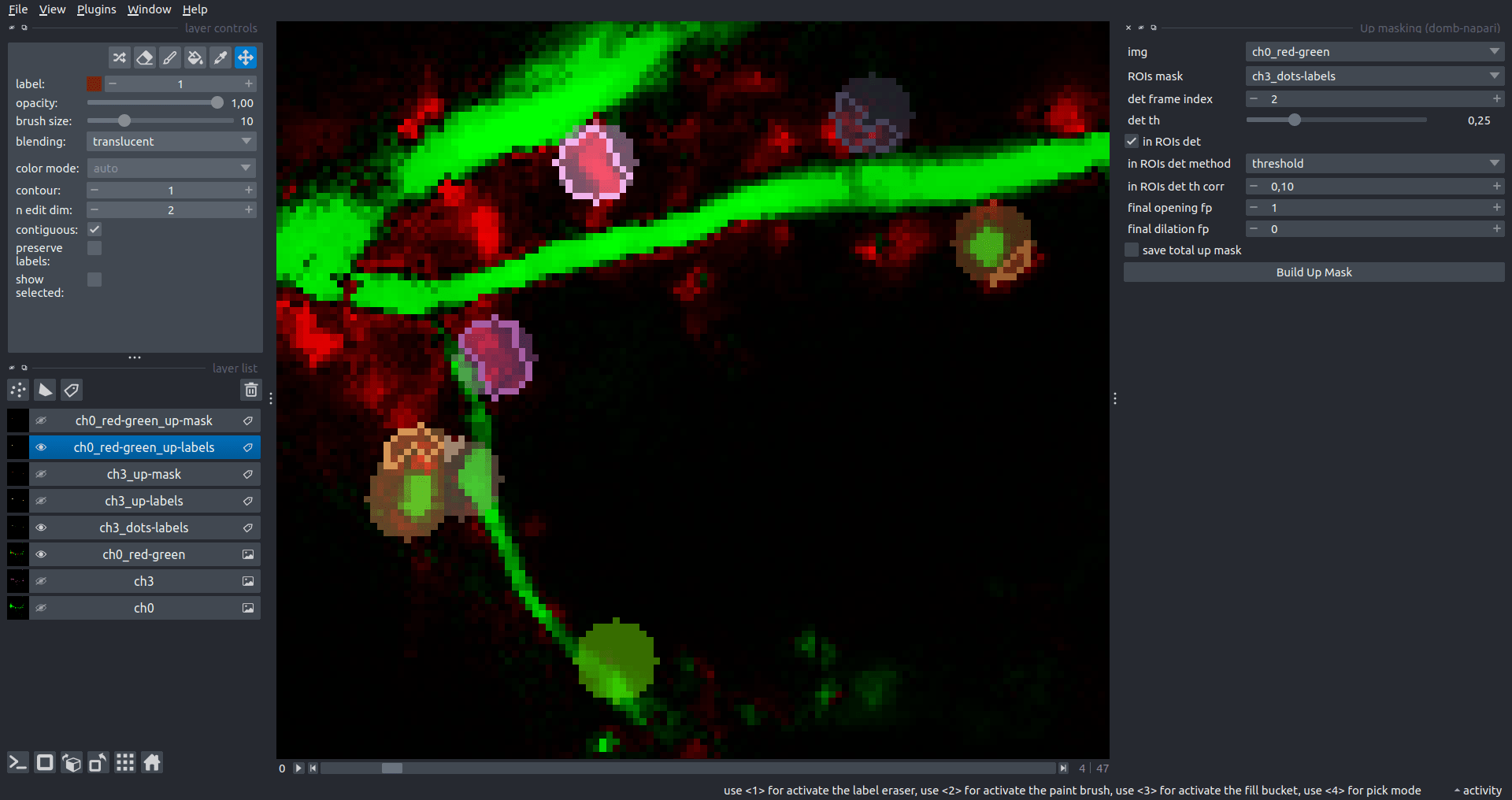Open the activity status button
This screenshot has width=1512, height=800.
tap(1478, 791)
